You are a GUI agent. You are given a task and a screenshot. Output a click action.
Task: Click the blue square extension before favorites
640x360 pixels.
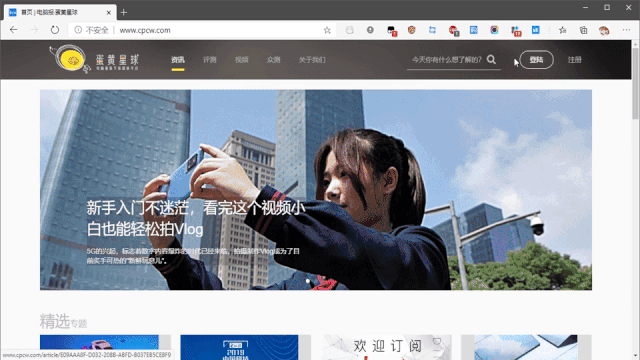point(536,30)
